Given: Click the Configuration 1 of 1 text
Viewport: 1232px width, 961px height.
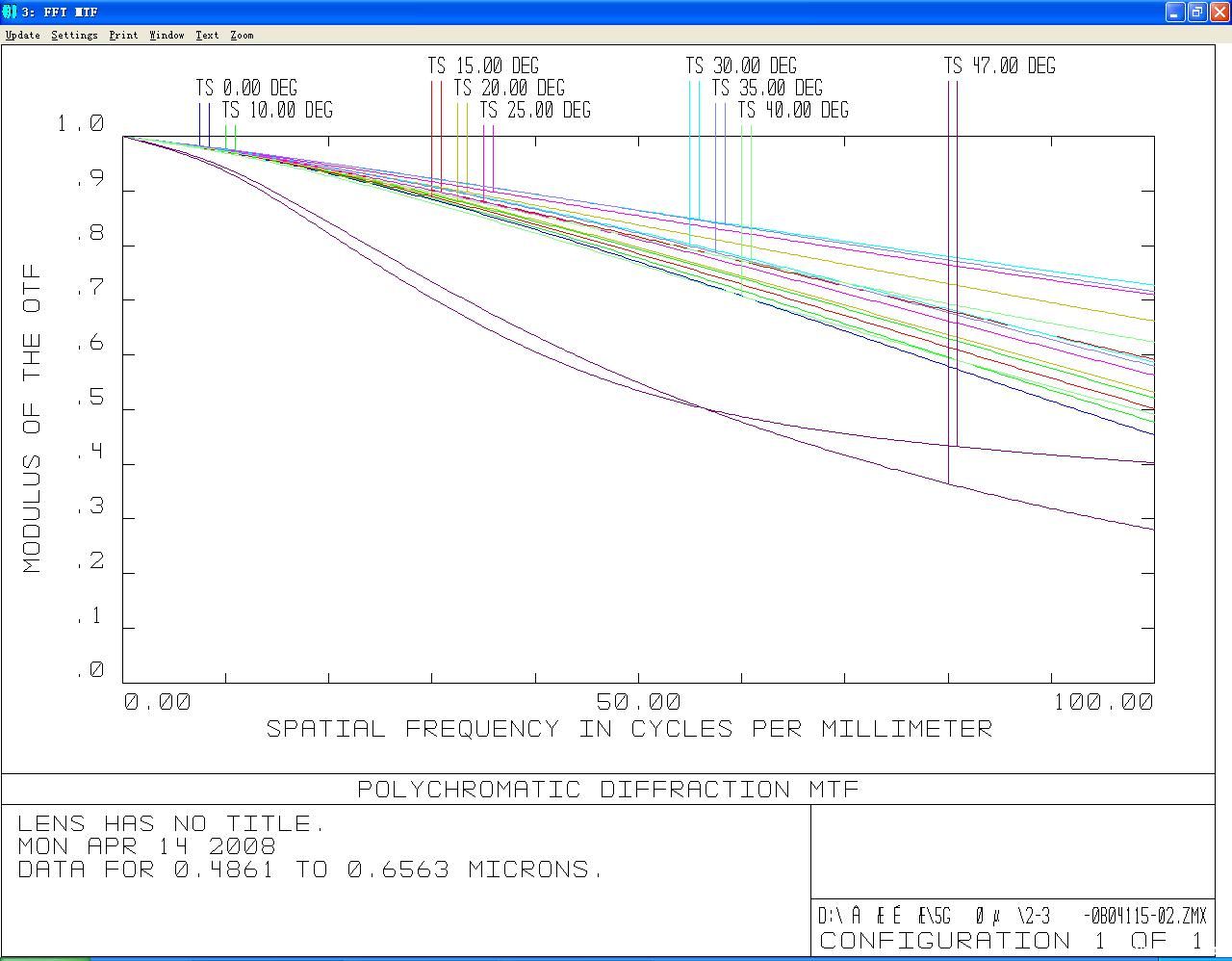Looking at the screenshot, I should click(x=1012, y=940).
